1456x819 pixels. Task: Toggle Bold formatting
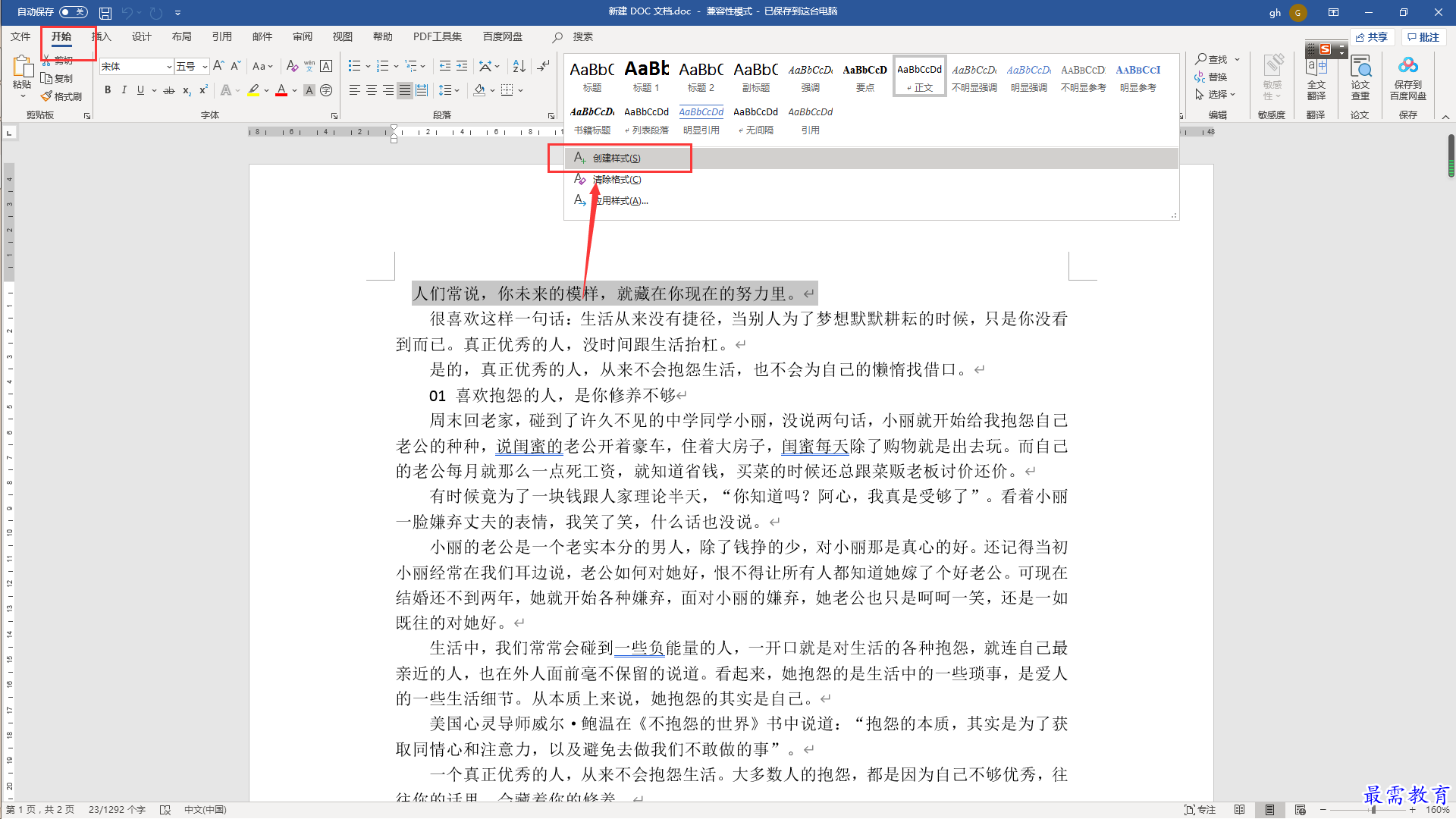108,90
